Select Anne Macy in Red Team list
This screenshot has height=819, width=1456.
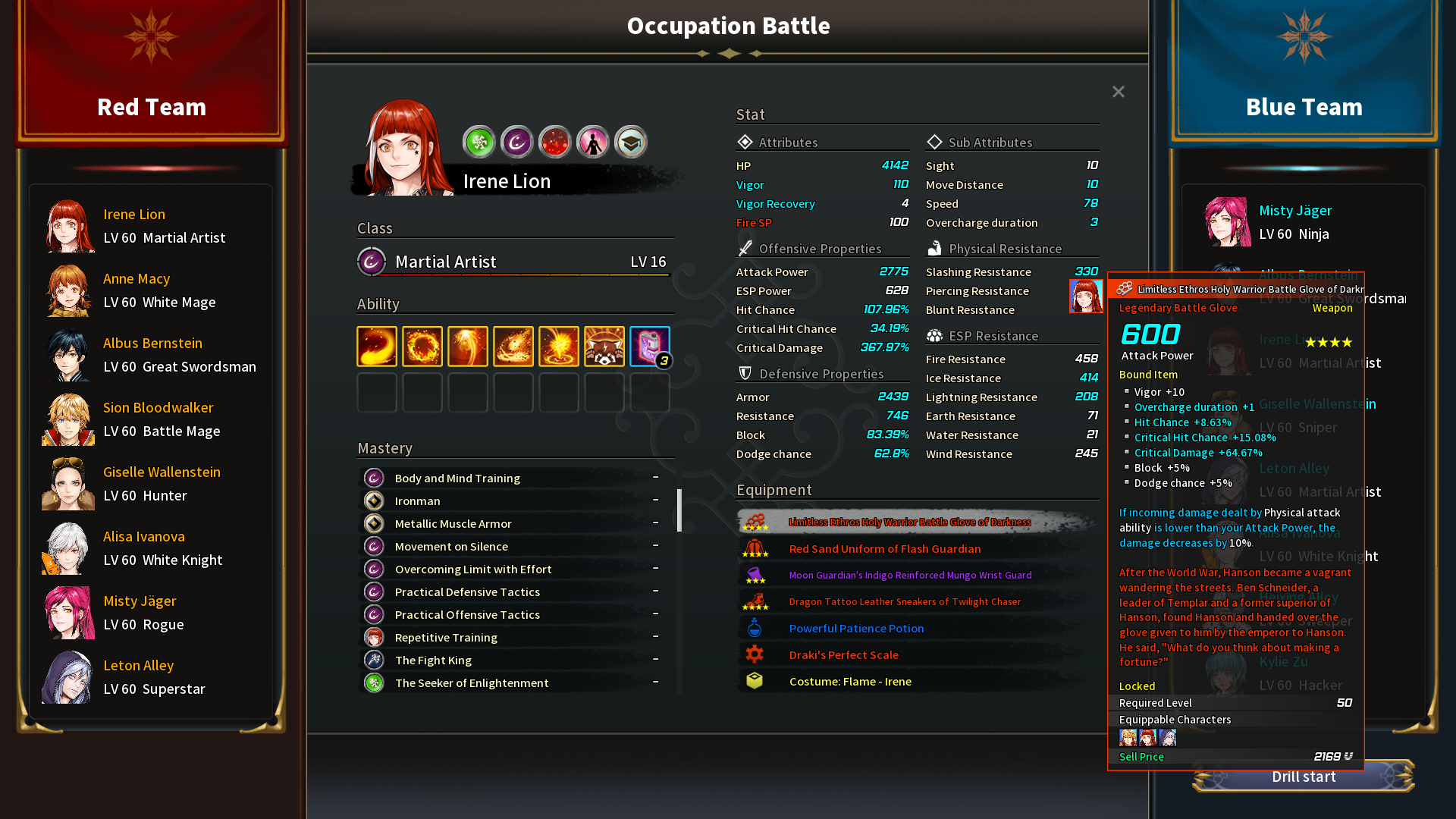click(152, 290)
